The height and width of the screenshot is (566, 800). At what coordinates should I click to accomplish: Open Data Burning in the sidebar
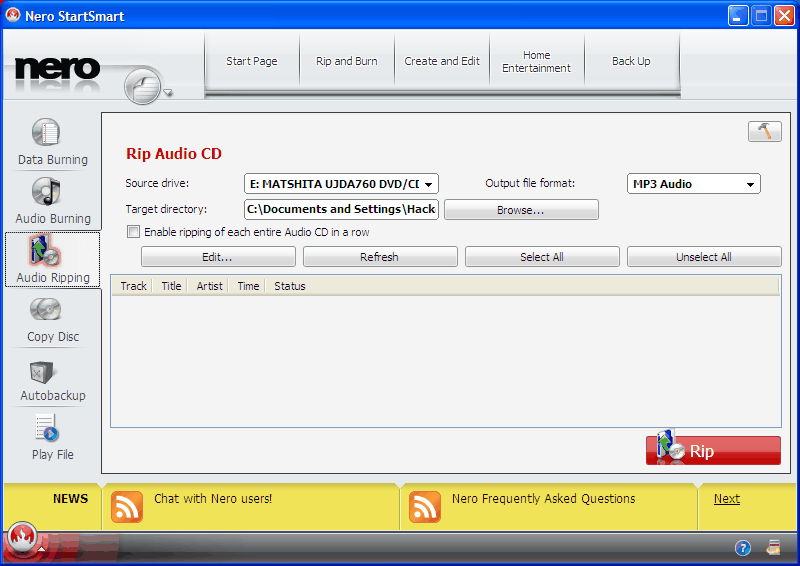click(x=53, y=141)
